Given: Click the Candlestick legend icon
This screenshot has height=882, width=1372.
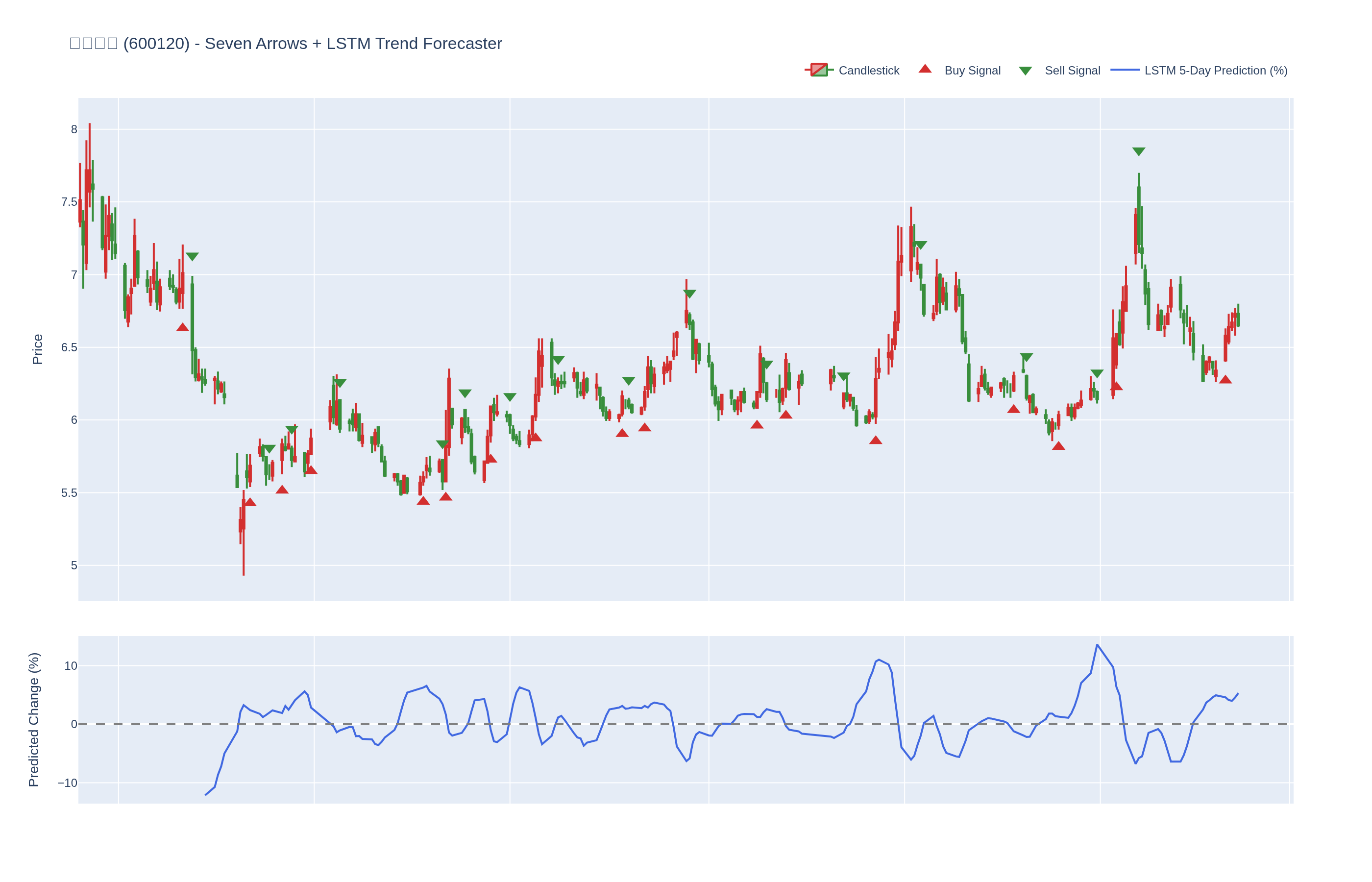Looking at the screenshot, I should (x=819, y=70).
